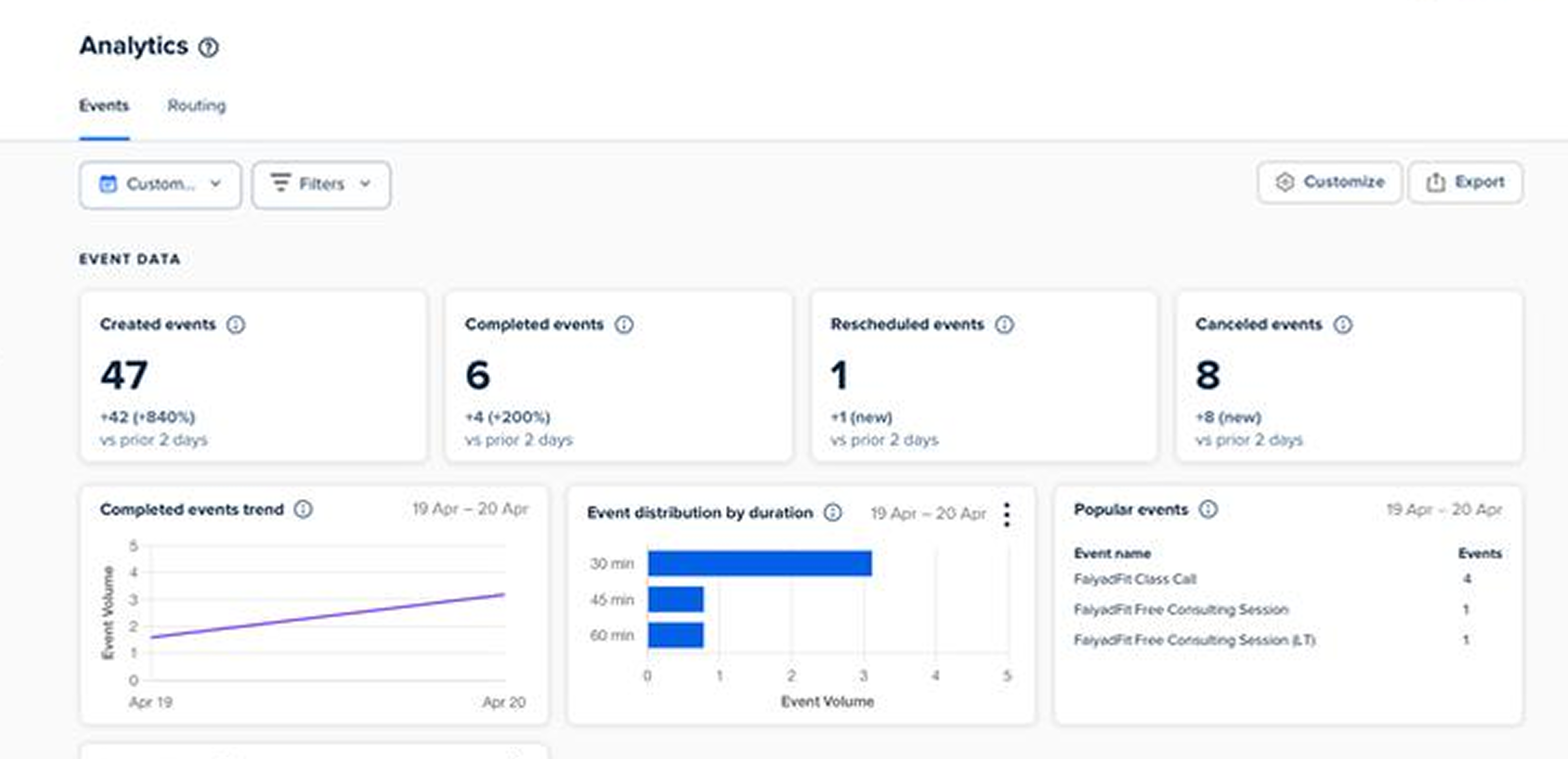Viewport: 1568px width, 759px height.
Task: Open the Routing tab
Action: (x=197, y=105)
